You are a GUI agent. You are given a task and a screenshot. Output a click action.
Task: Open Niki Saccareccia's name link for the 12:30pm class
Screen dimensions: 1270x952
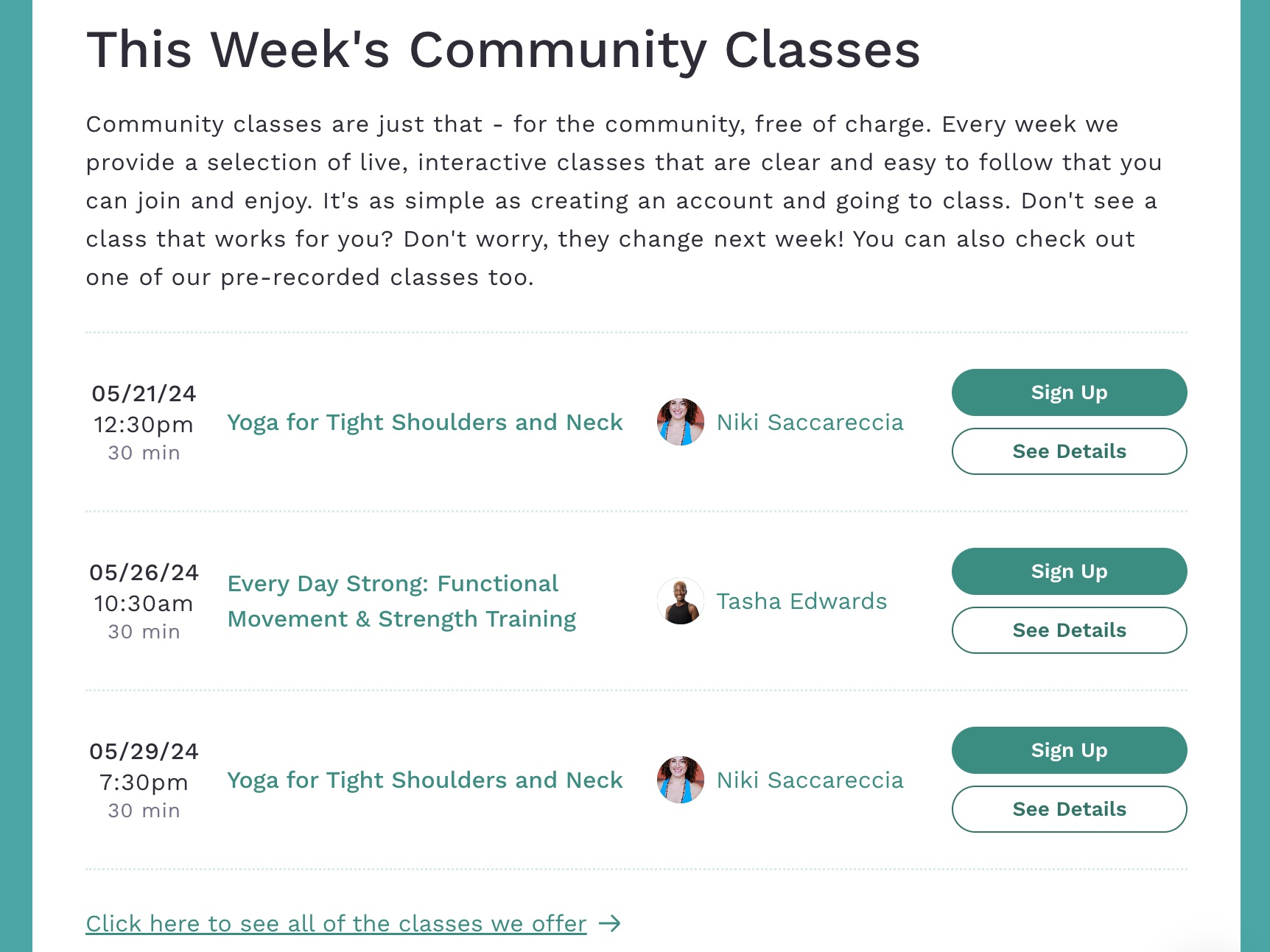(x=810, y=423)
